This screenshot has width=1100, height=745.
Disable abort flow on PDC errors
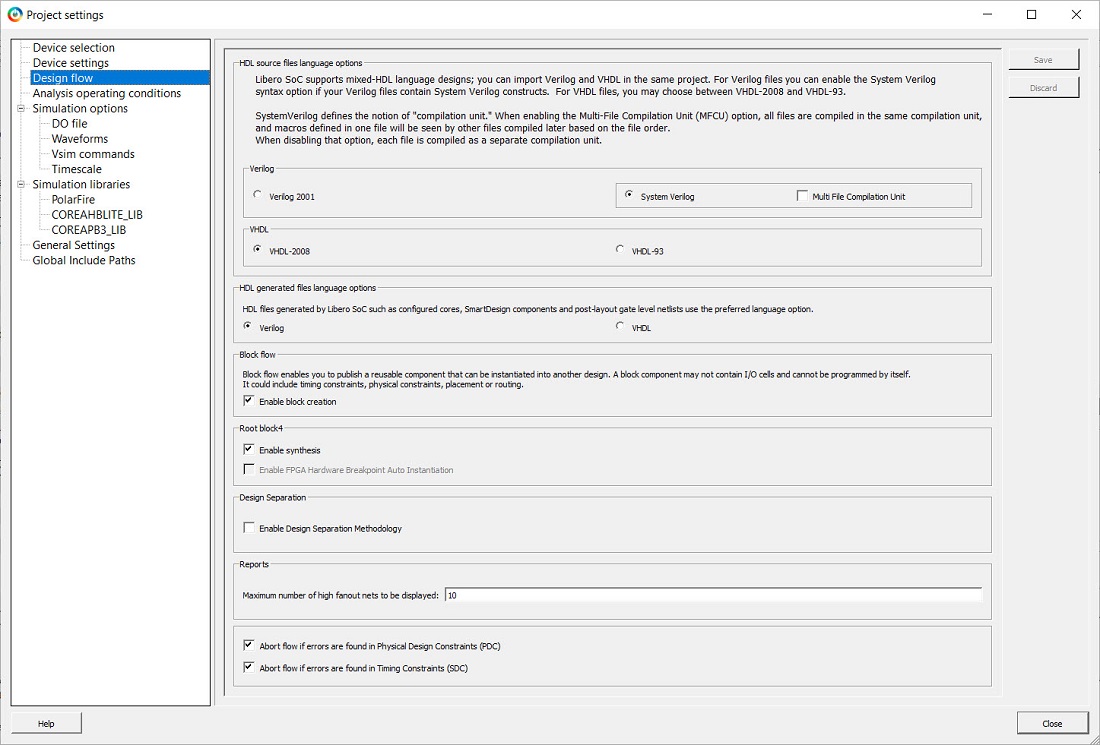249,646
